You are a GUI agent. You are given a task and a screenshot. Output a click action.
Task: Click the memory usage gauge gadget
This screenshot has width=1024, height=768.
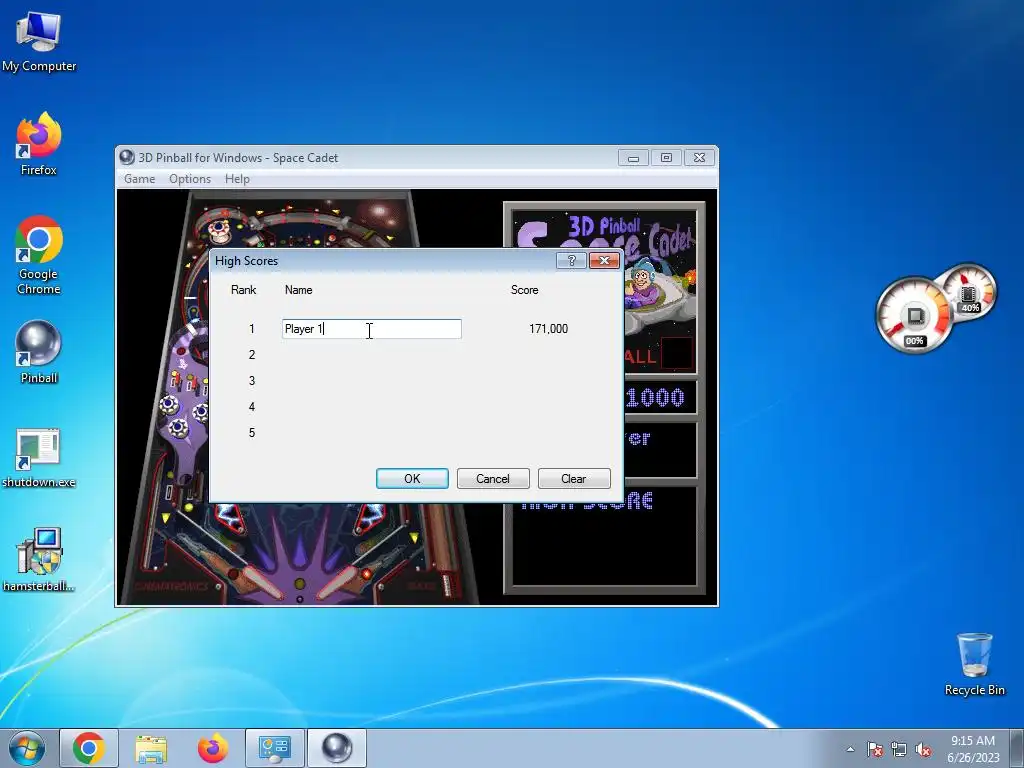pos(969,291)
